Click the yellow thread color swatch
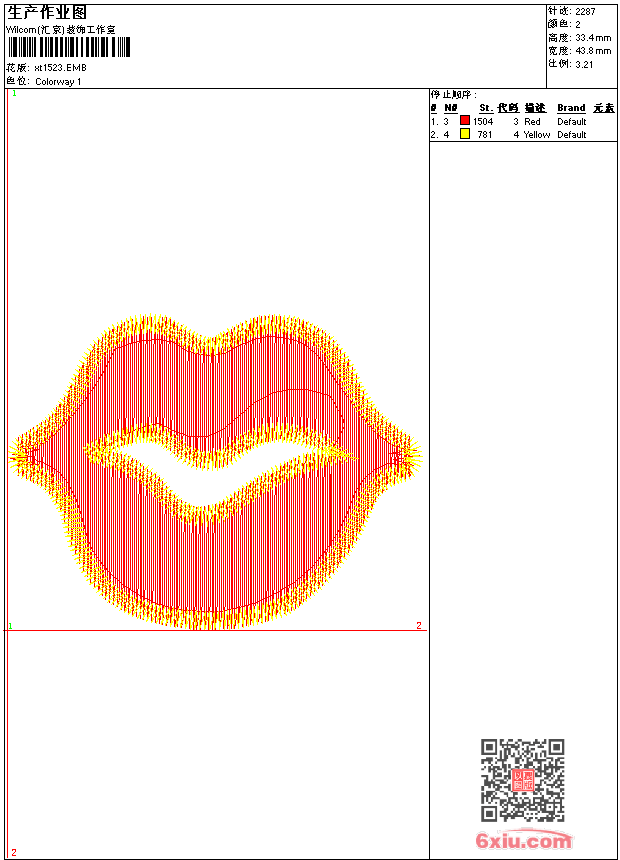The height and width of the screenshot is (860, 620). coord(465,134)
